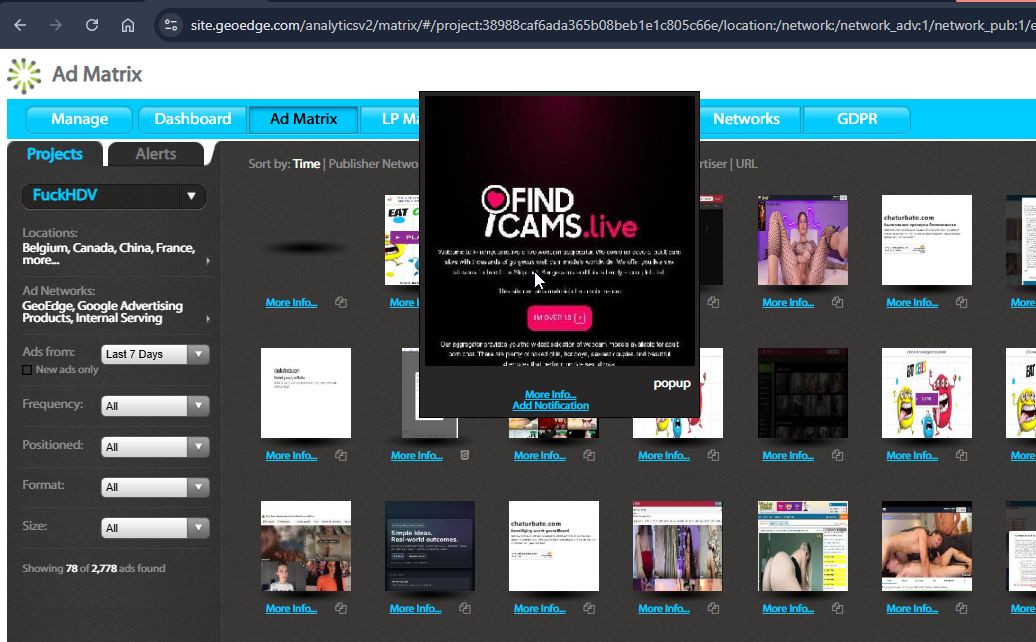This screenshot has height=642, width=1036.
Task: Copy icon under fourth thumbnail in middle row
Action: click(x=713, y=456)
